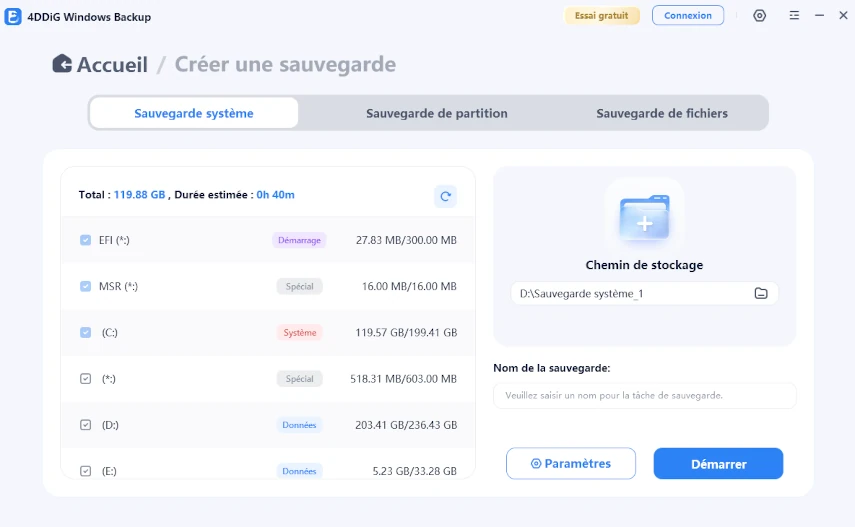This screenshot has width=855, height=527.
Task: Open Paramètres backup settings
Action: point(570,464)
